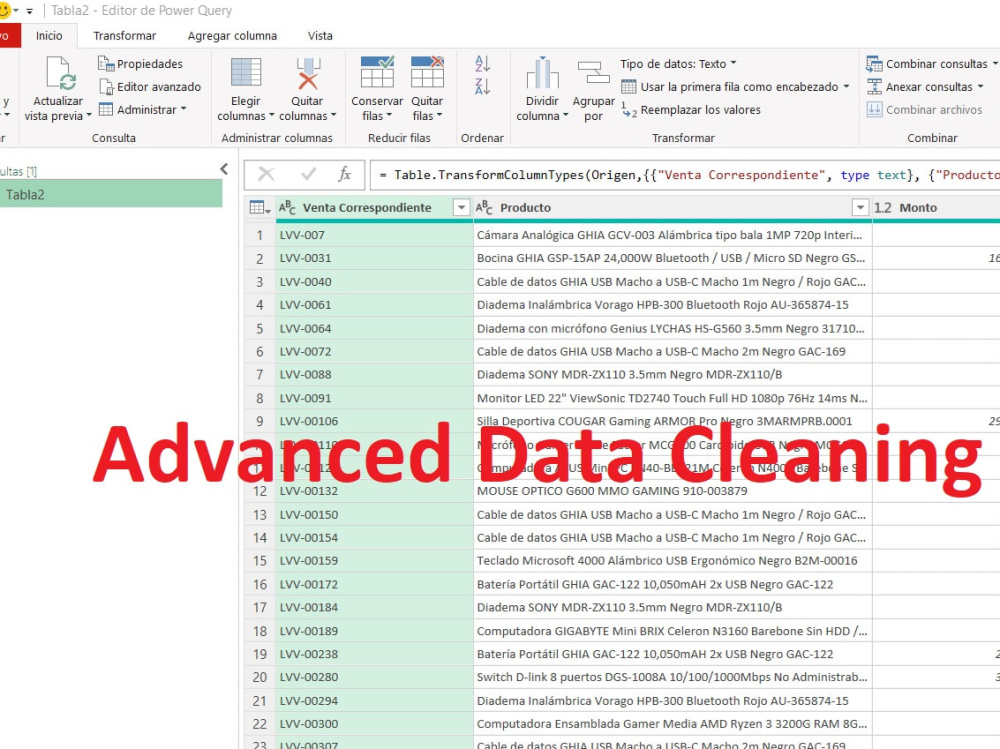Switch to the Inicio tab

tap(49, 36)
